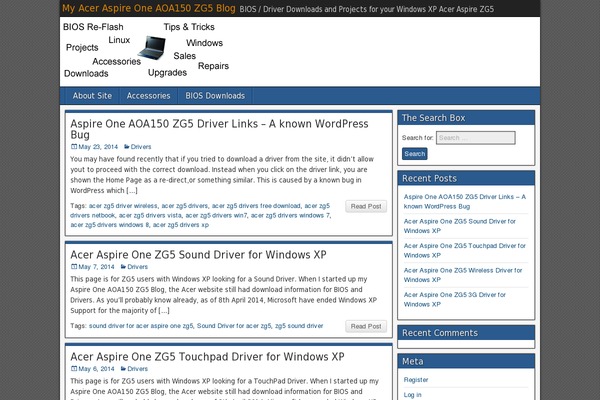Click the calendar icon beside May 23, 2014
The height and width of the screenshot is (400, 600).
tap(74, 147)
